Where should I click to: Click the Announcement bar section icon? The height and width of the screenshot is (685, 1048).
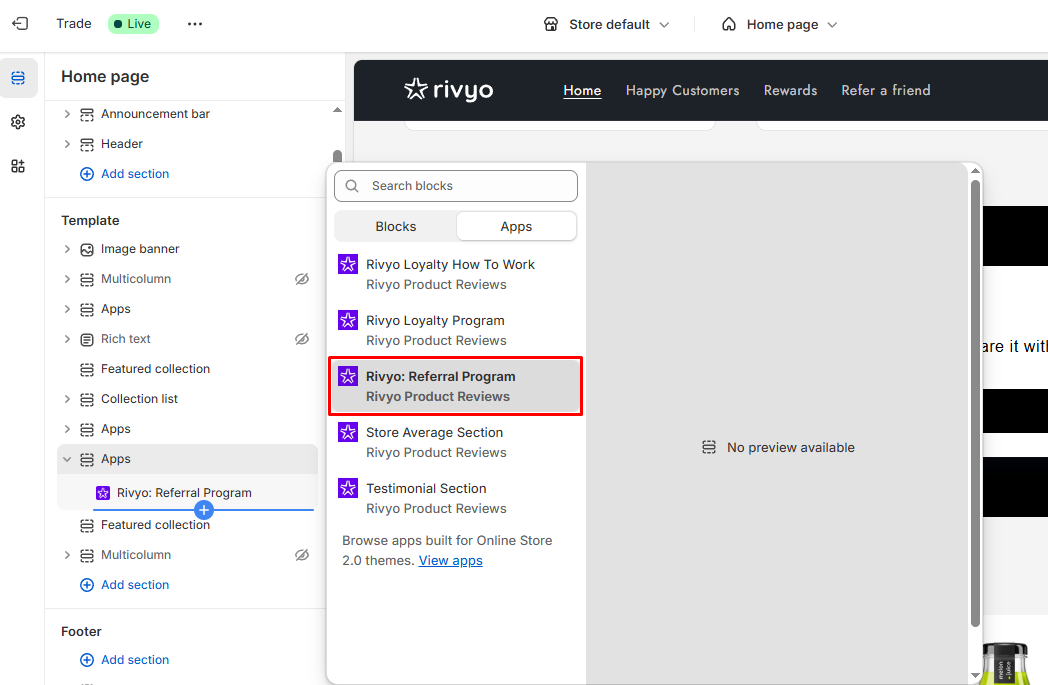87,114
